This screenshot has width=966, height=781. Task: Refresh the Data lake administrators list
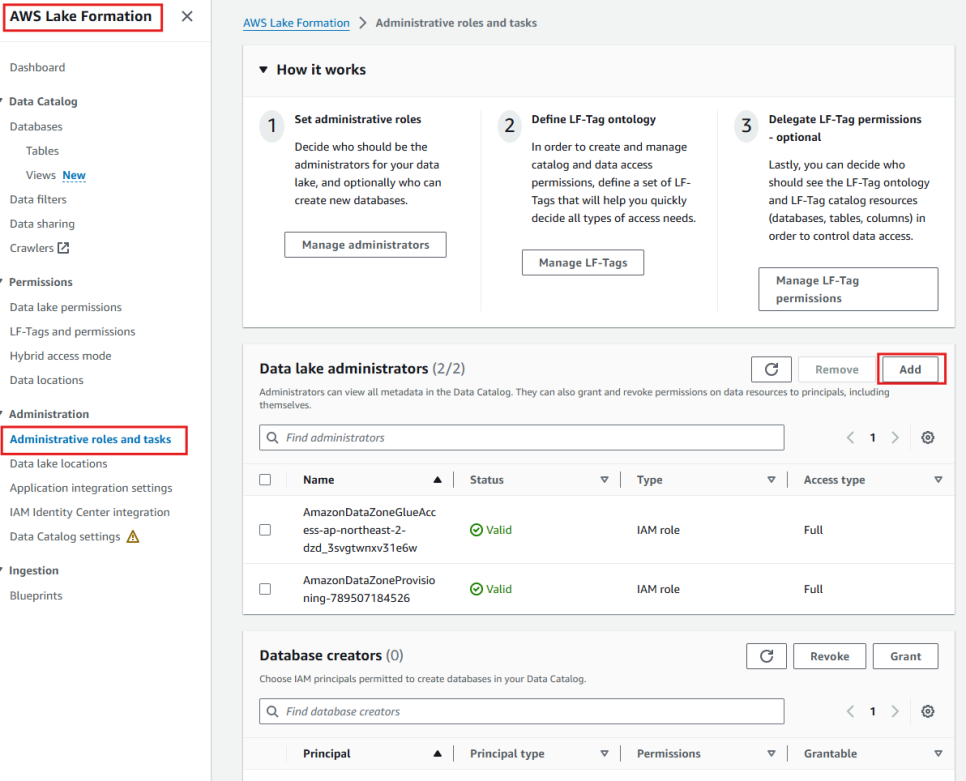(771, 370)
